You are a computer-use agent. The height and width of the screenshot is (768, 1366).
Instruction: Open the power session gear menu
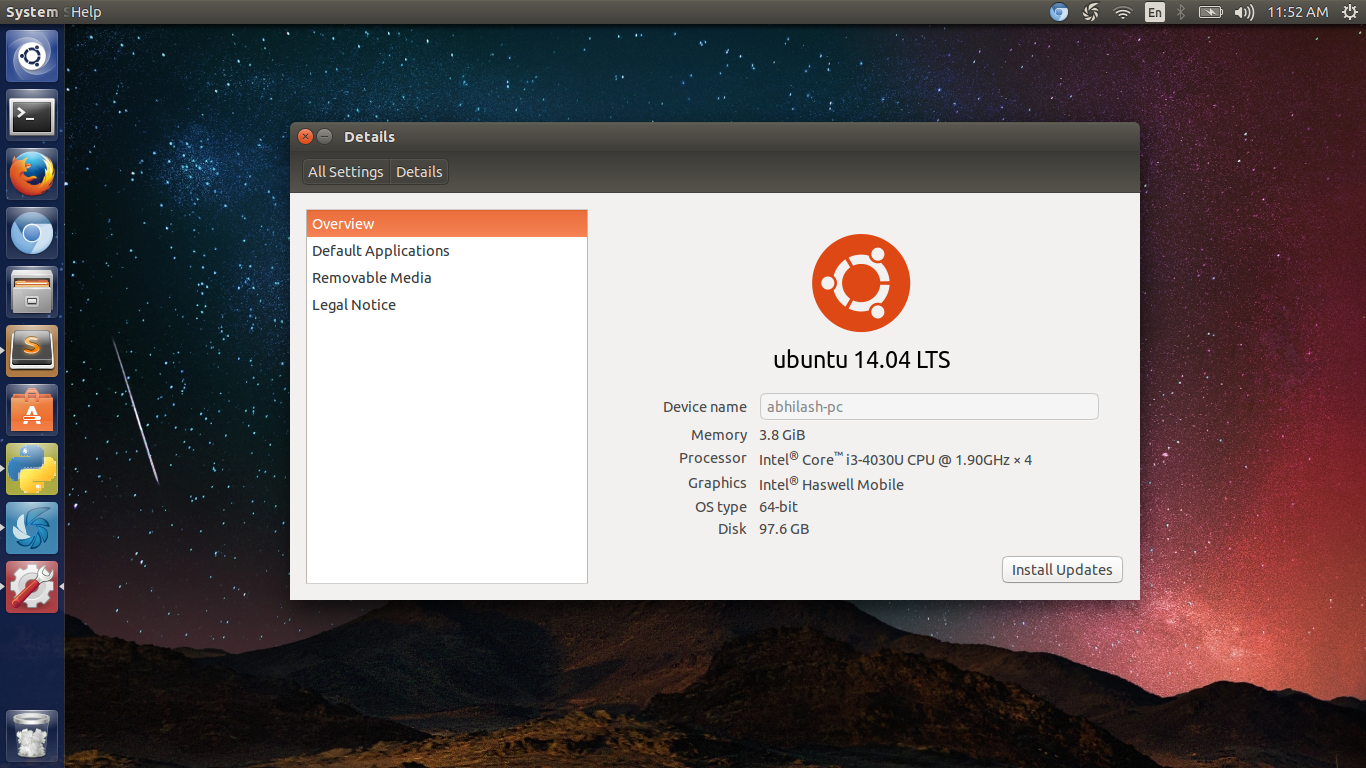coord(1350,12)
